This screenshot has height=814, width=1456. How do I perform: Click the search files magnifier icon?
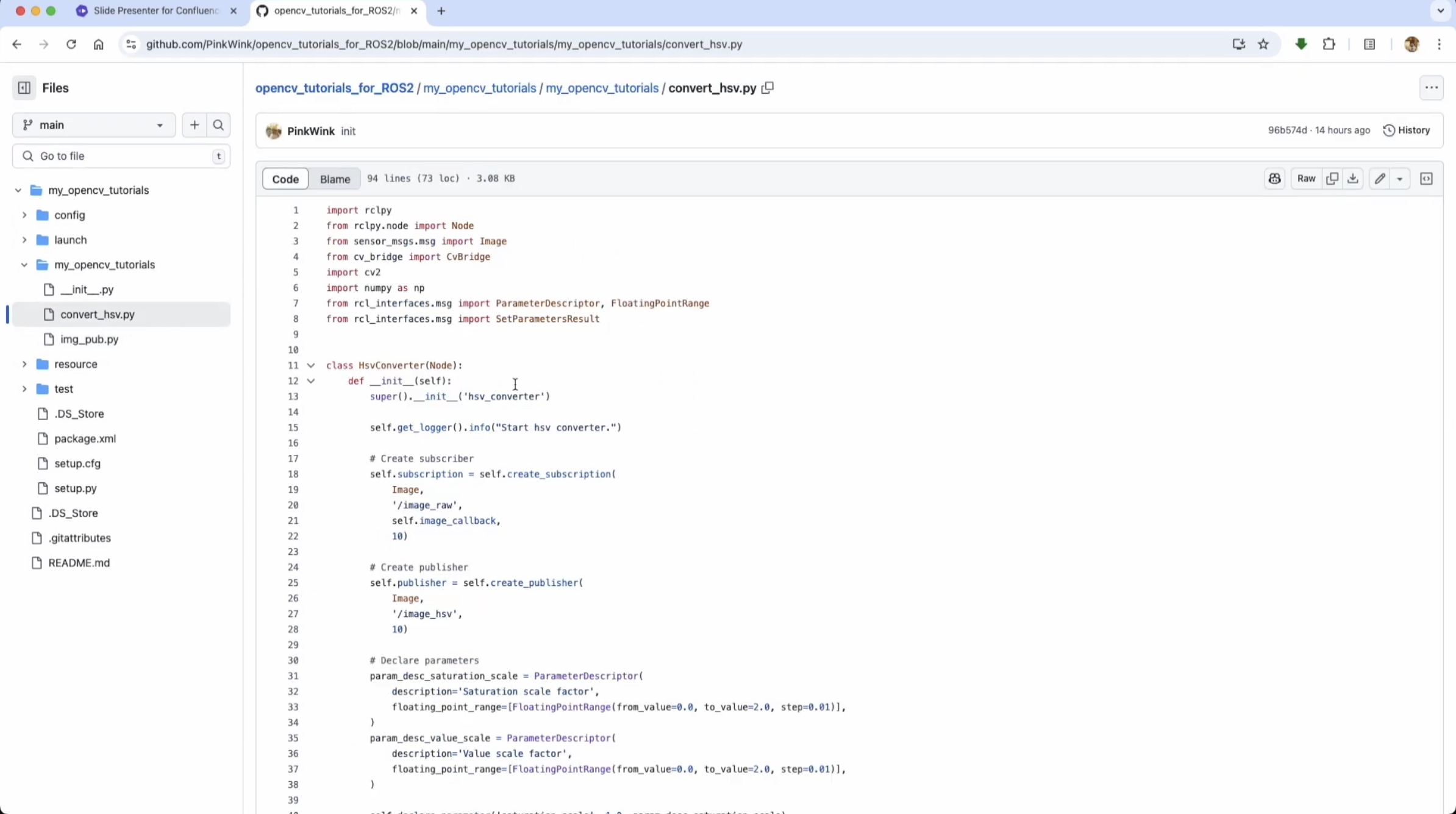tap(218, 125)
